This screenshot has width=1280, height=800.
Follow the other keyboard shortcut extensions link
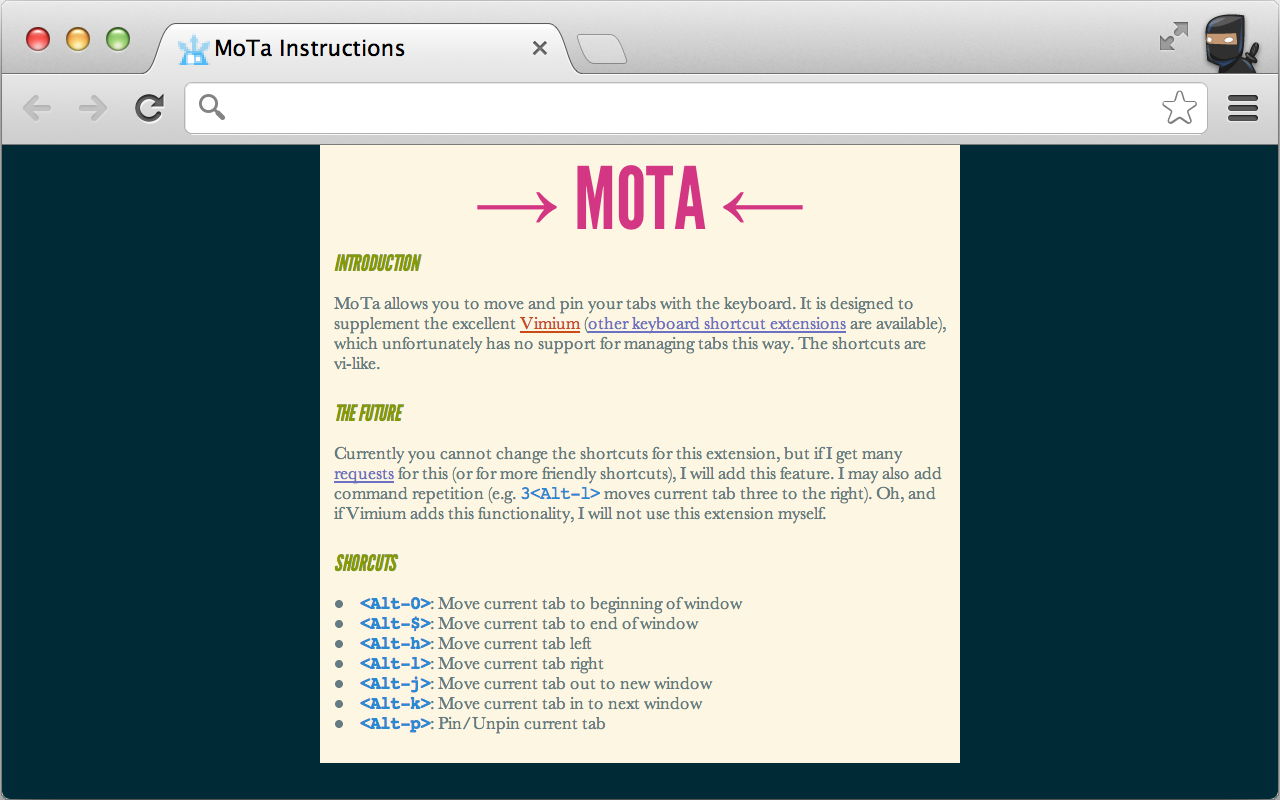pyautogui.click(x=717, y=324)
